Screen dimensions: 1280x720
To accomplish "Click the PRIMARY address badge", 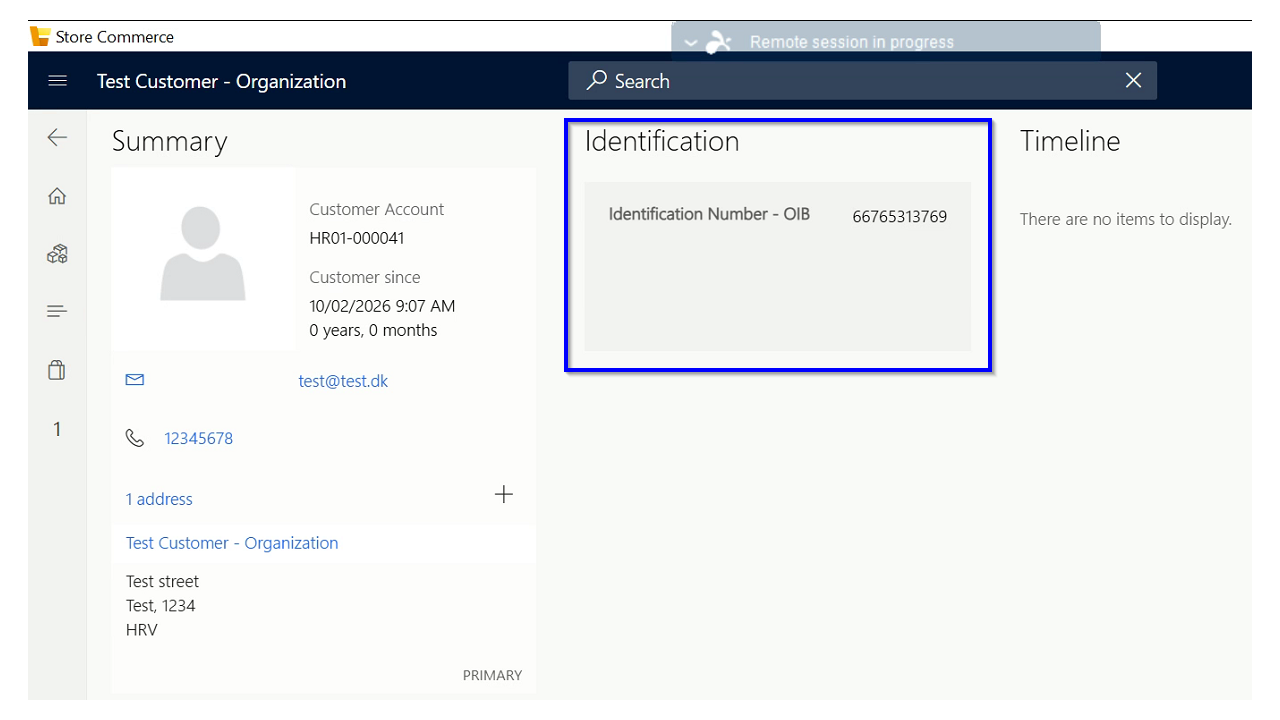I will pos(492,675).
